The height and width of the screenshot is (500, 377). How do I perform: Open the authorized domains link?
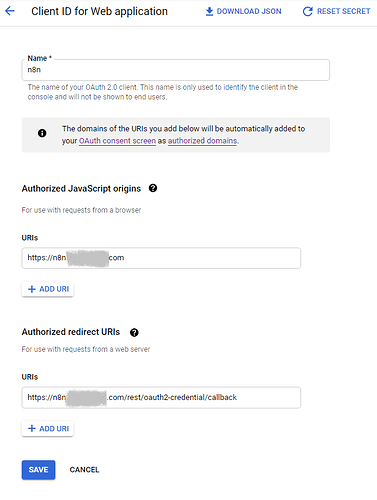(x=202, y=141)
